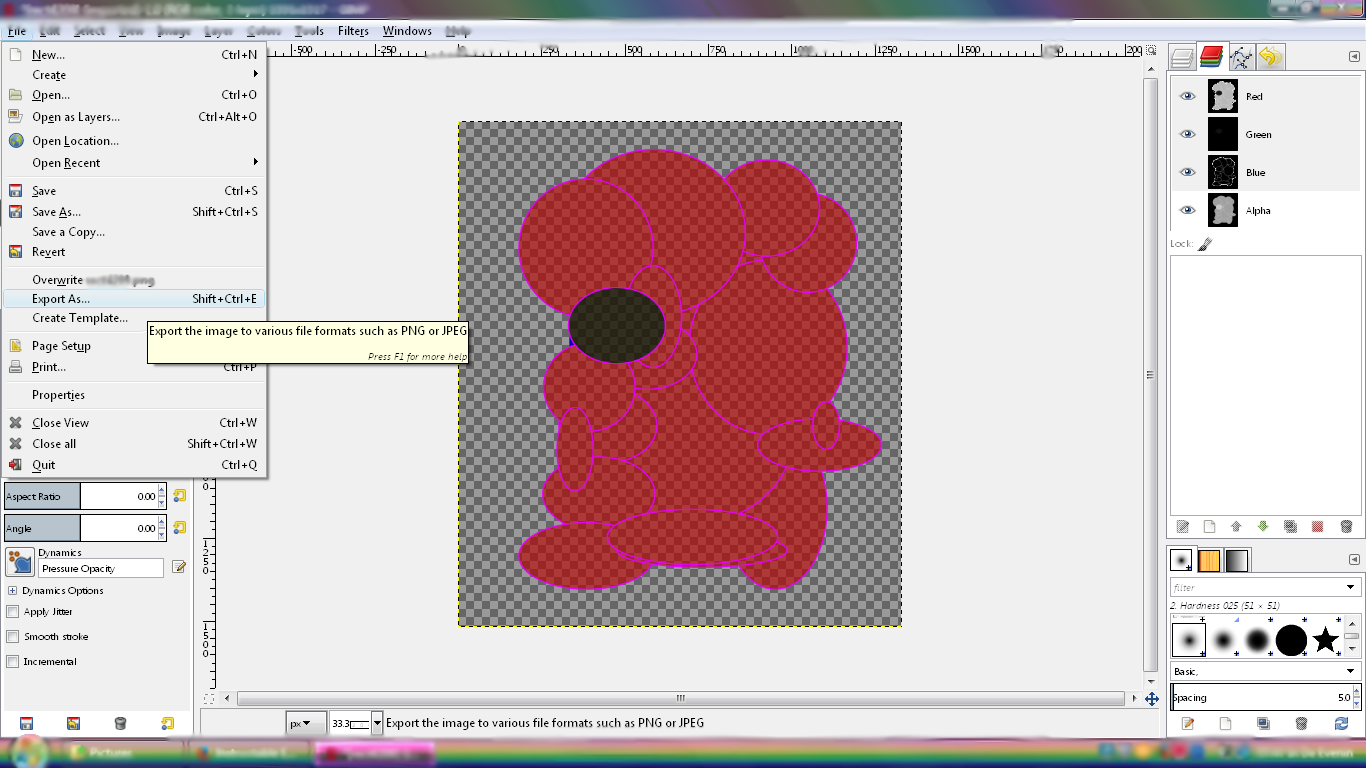The width and height of the screenshot is (1366, 768).
Task: Click the refresh brushes icon
Action: [x=1341, y=723]
